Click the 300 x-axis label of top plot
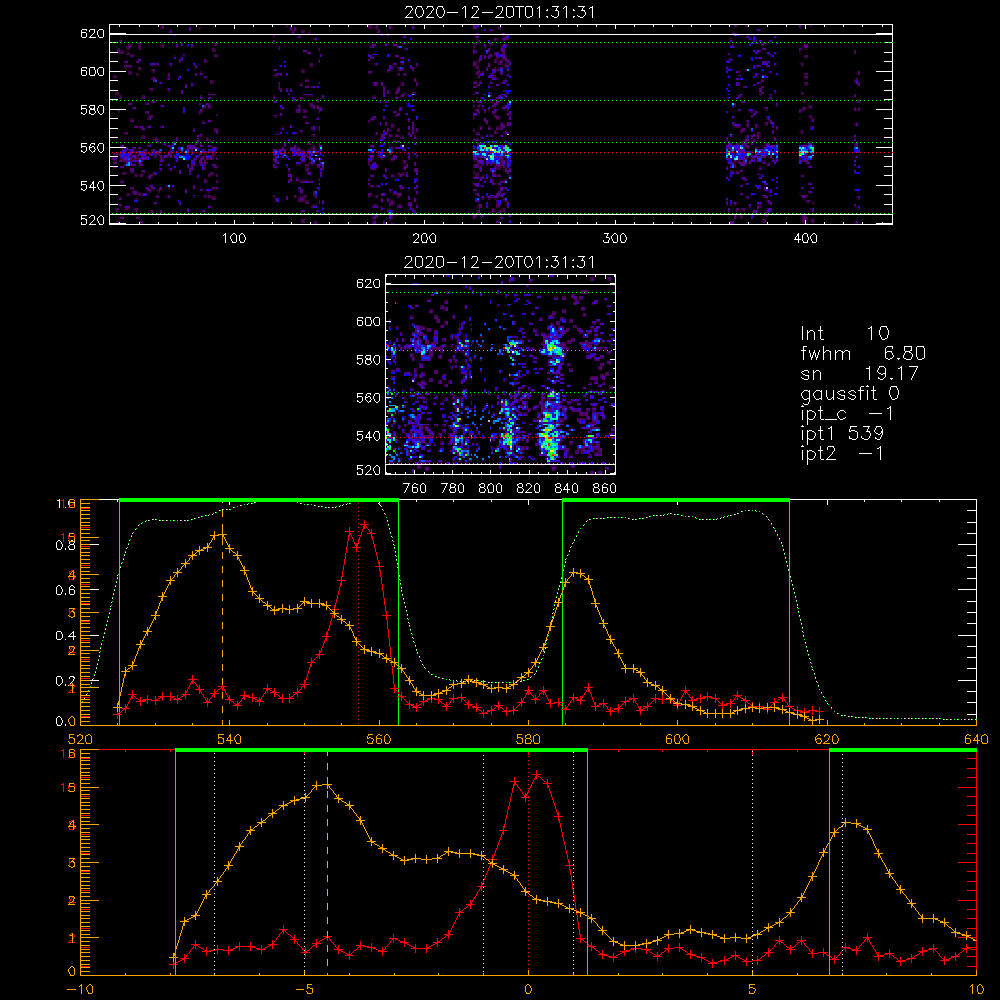This screenshot has height=1000, width=1000. click(615, 239)
